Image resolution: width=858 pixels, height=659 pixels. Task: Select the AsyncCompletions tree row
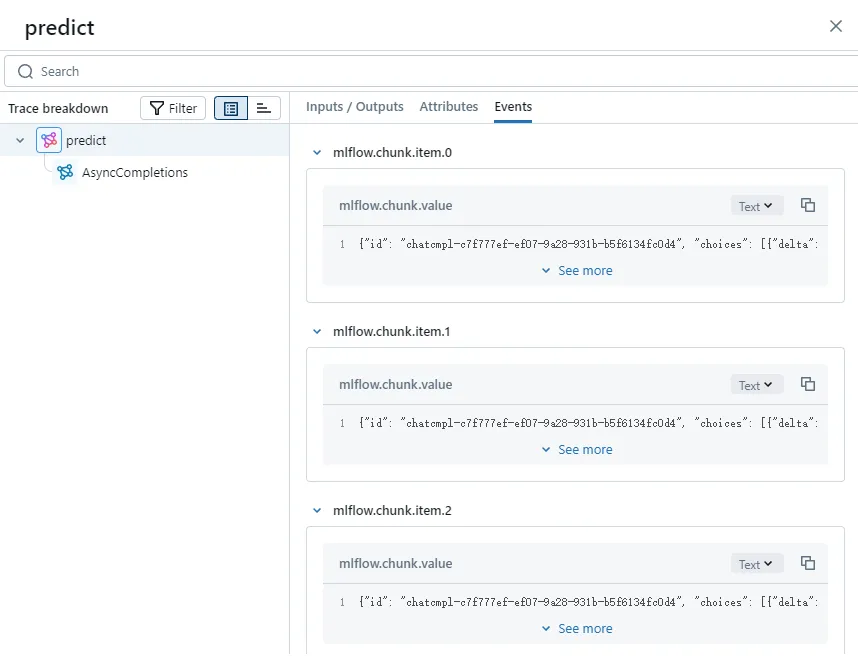[x=144, y=172]
